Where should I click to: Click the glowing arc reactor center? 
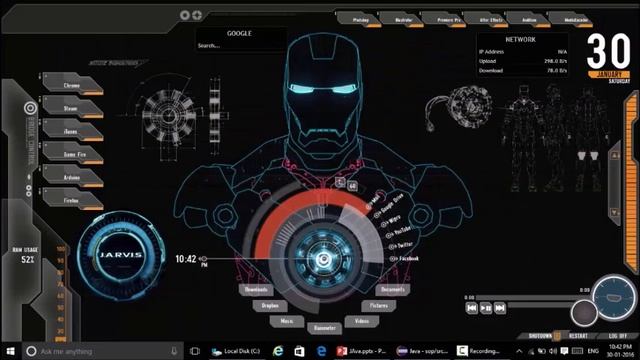pyautogui.click(x=323, y=259)
